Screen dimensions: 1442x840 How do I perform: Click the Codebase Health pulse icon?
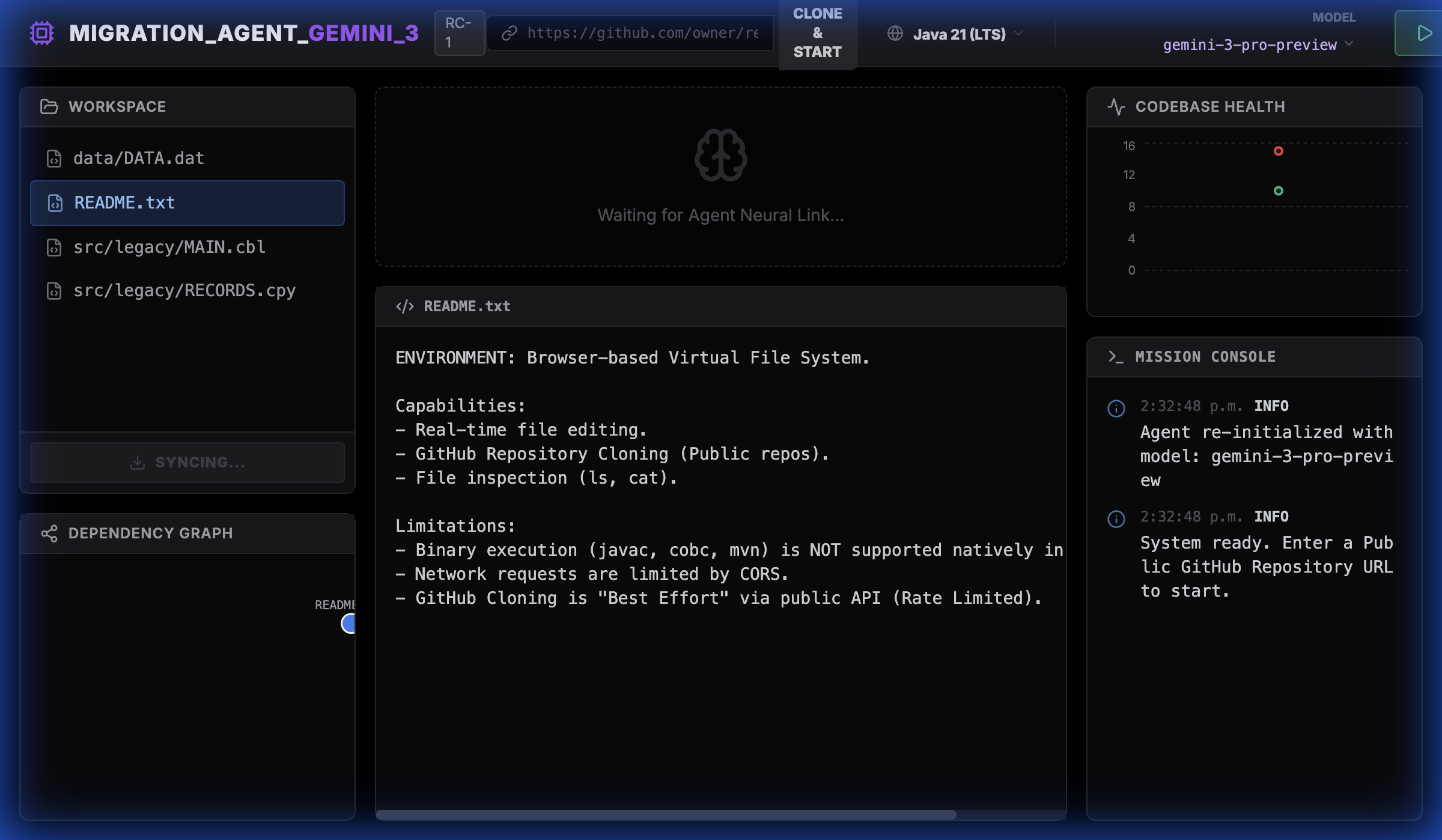point(1116,106)
